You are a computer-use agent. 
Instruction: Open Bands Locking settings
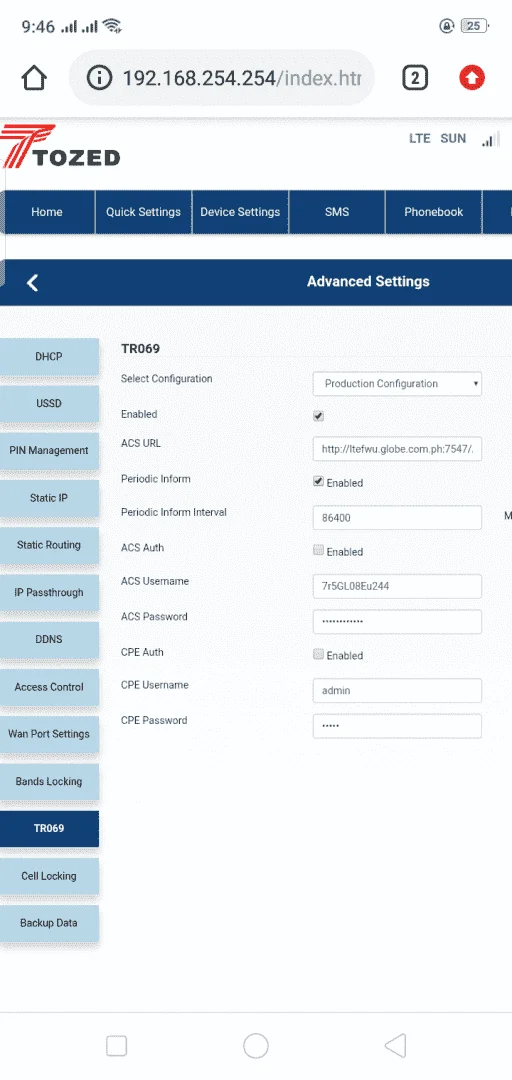pyautogui.click(x=49, y=781)
